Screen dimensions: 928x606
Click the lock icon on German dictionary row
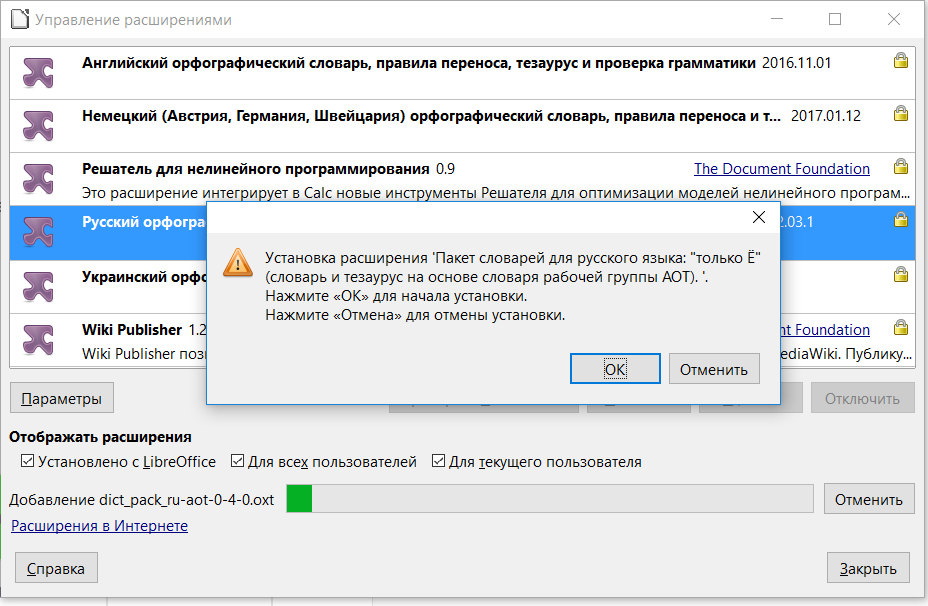coord(900,114)
